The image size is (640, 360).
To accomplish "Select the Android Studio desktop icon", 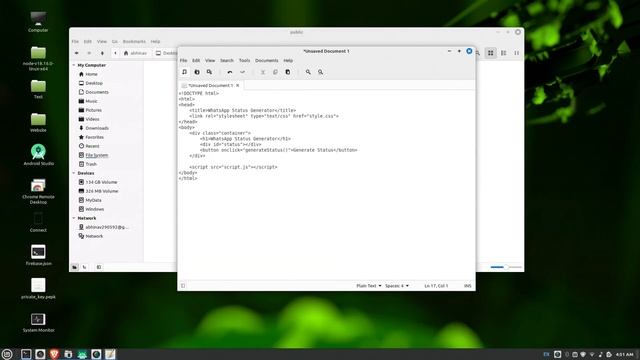I will (38, 155).
